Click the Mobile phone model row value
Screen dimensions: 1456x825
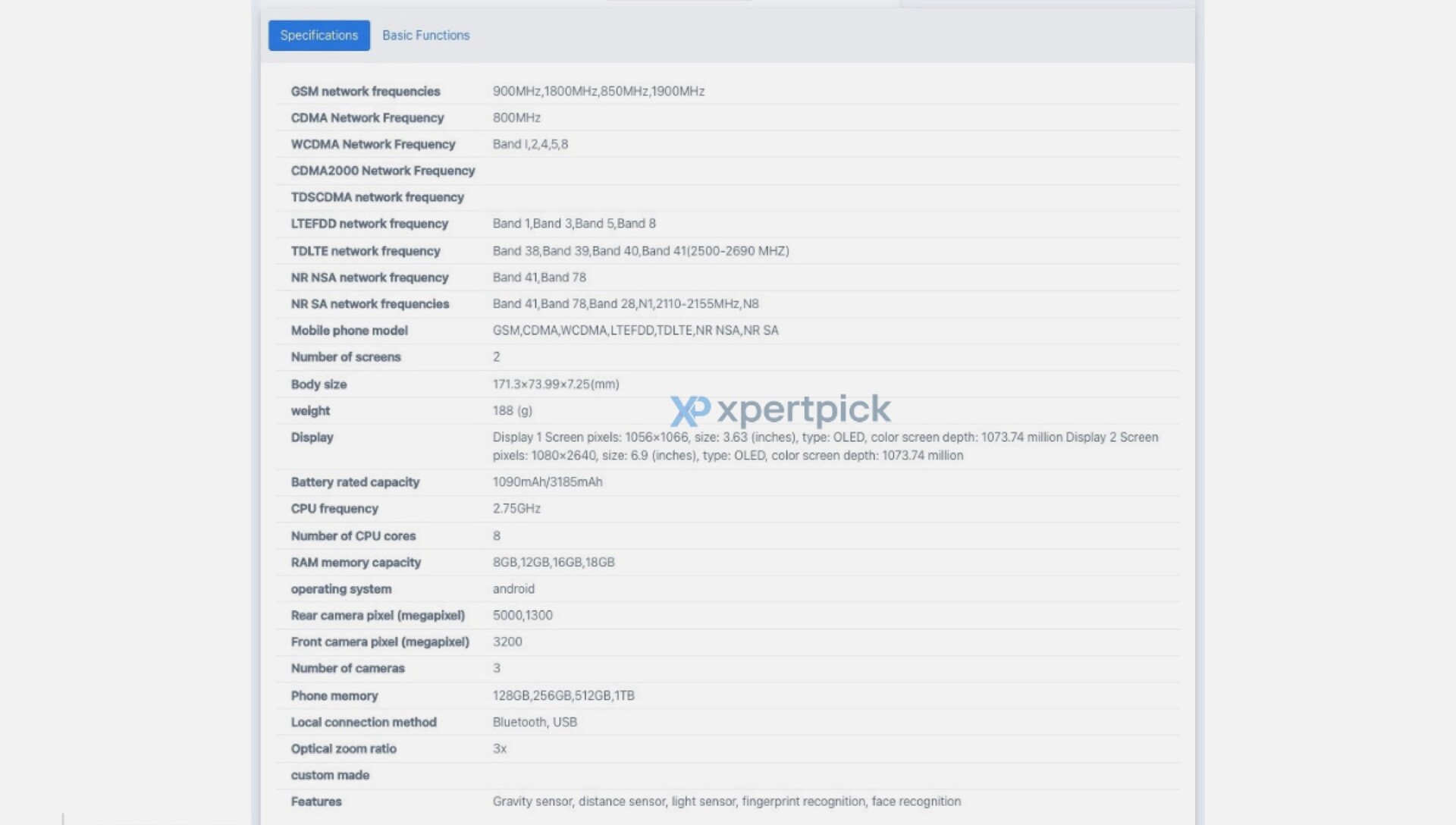point(635,331)
